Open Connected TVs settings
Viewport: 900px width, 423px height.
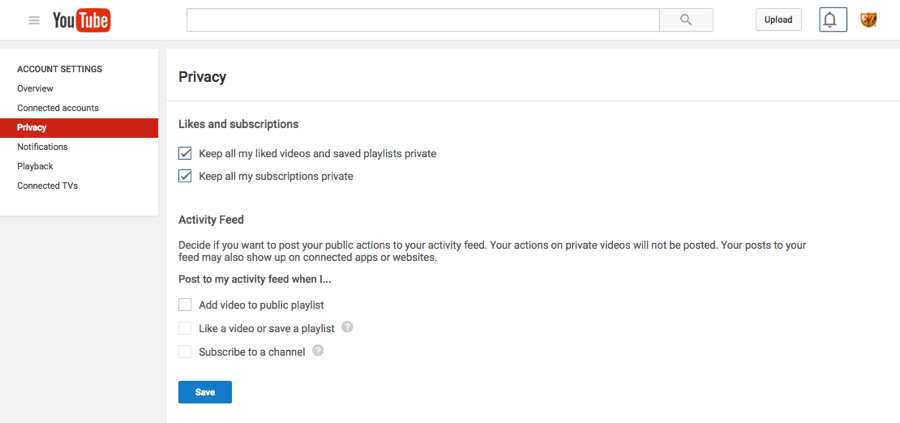coord(47,186)
